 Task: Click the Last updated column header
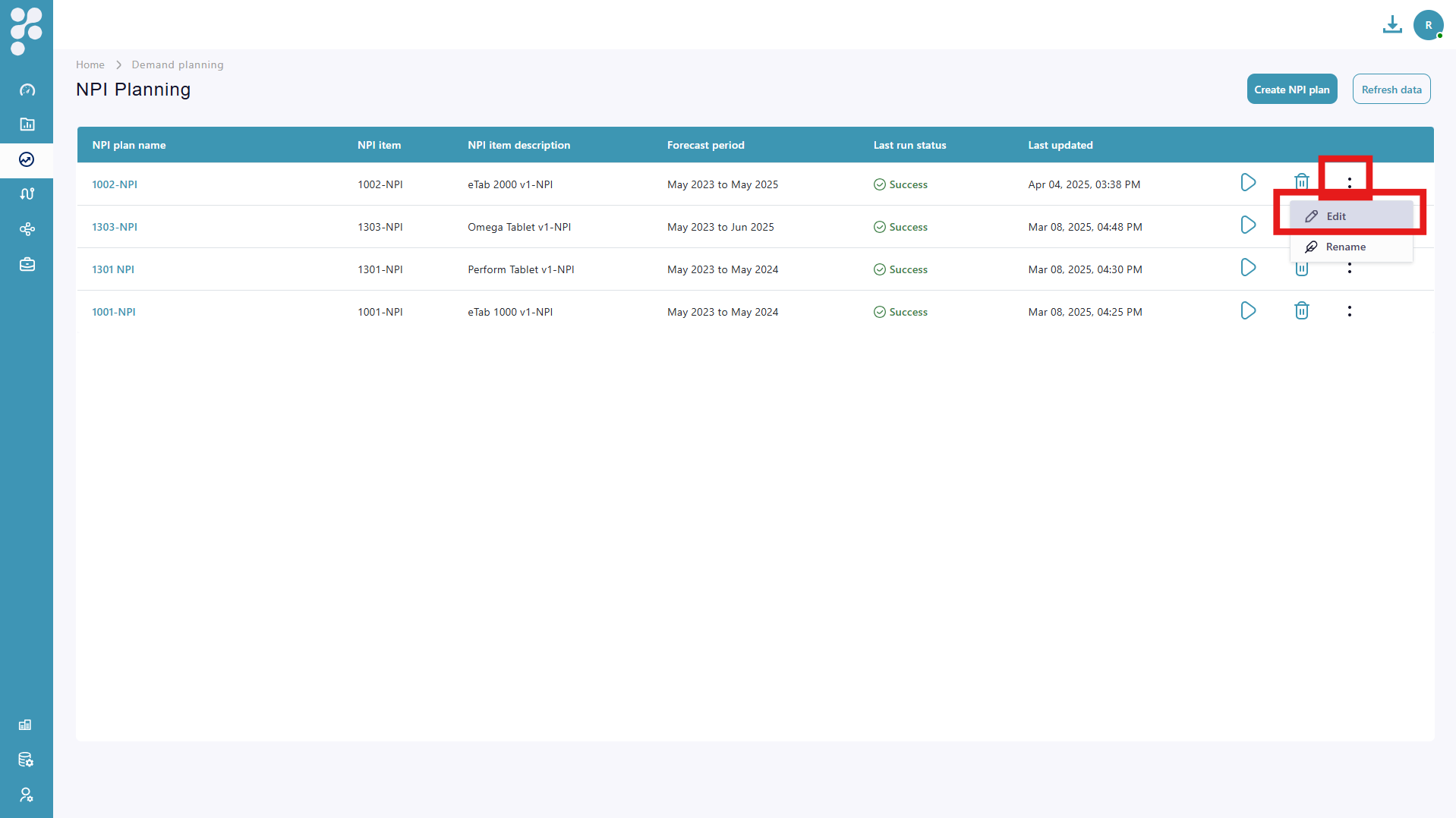[x=1060, y=145]
